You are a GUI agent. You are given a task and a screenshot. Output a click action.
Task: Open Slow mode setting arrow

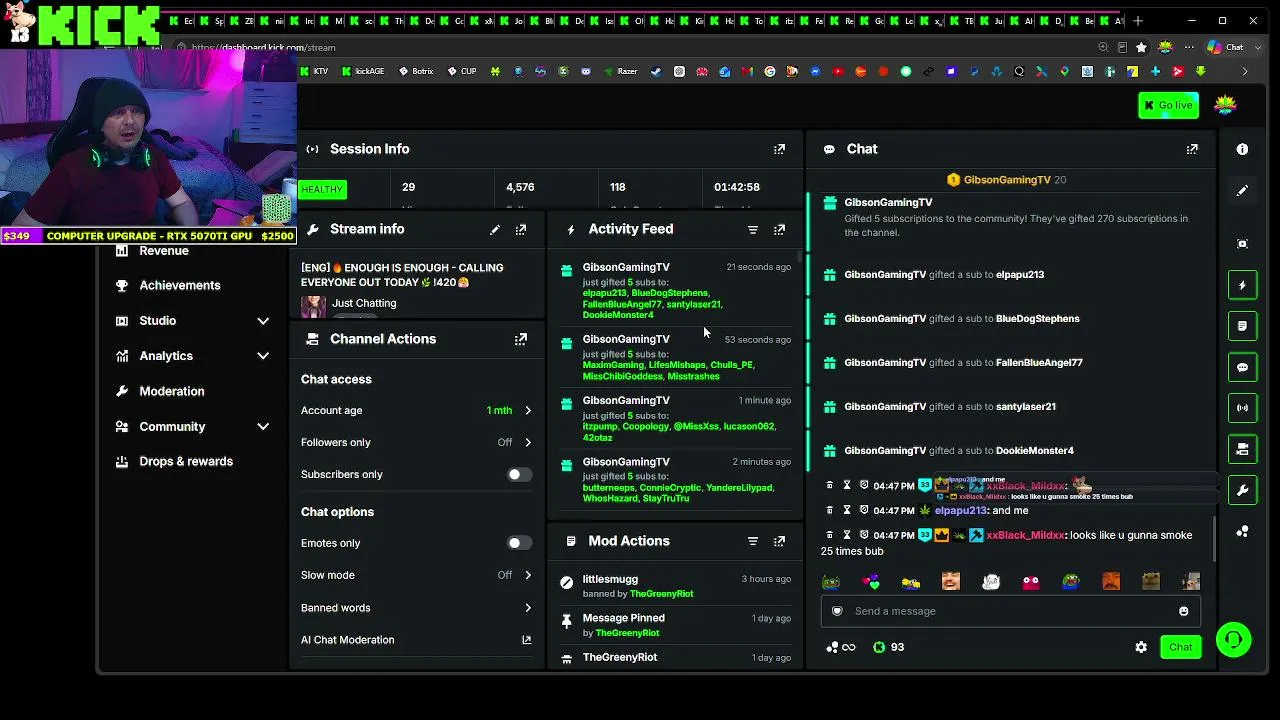528,575
